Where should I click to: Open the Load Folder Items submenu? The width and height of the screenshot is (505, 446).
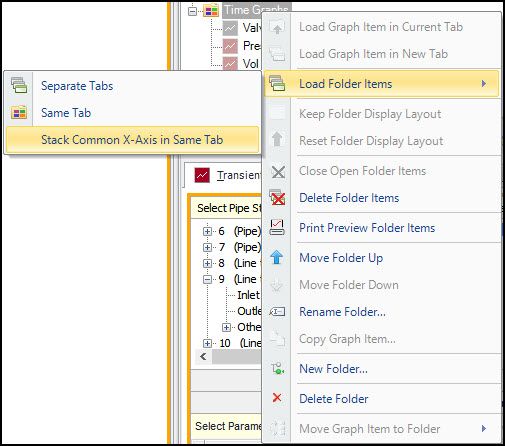click(382, 84)
